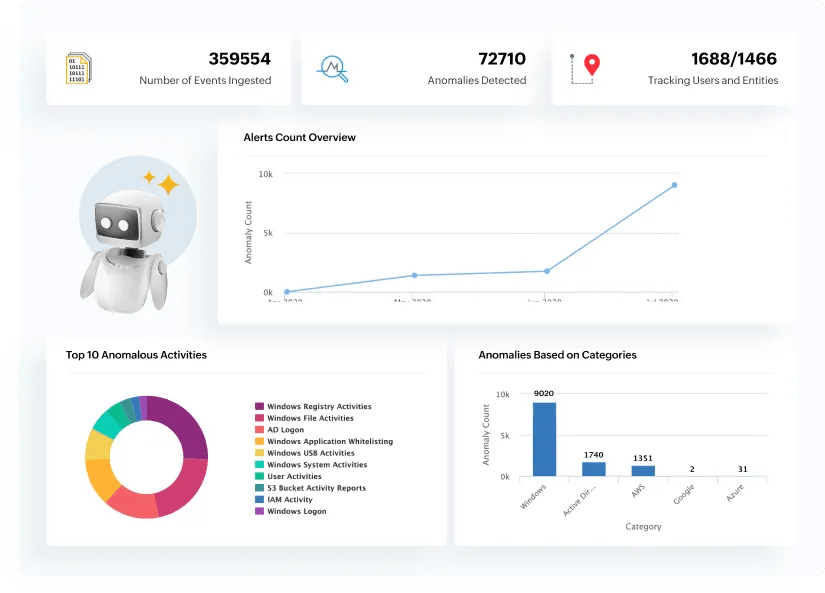Click the large purple segment of the donut chart
The height and width of the screenshot is (593, 825).
click(x=182, y=424)
